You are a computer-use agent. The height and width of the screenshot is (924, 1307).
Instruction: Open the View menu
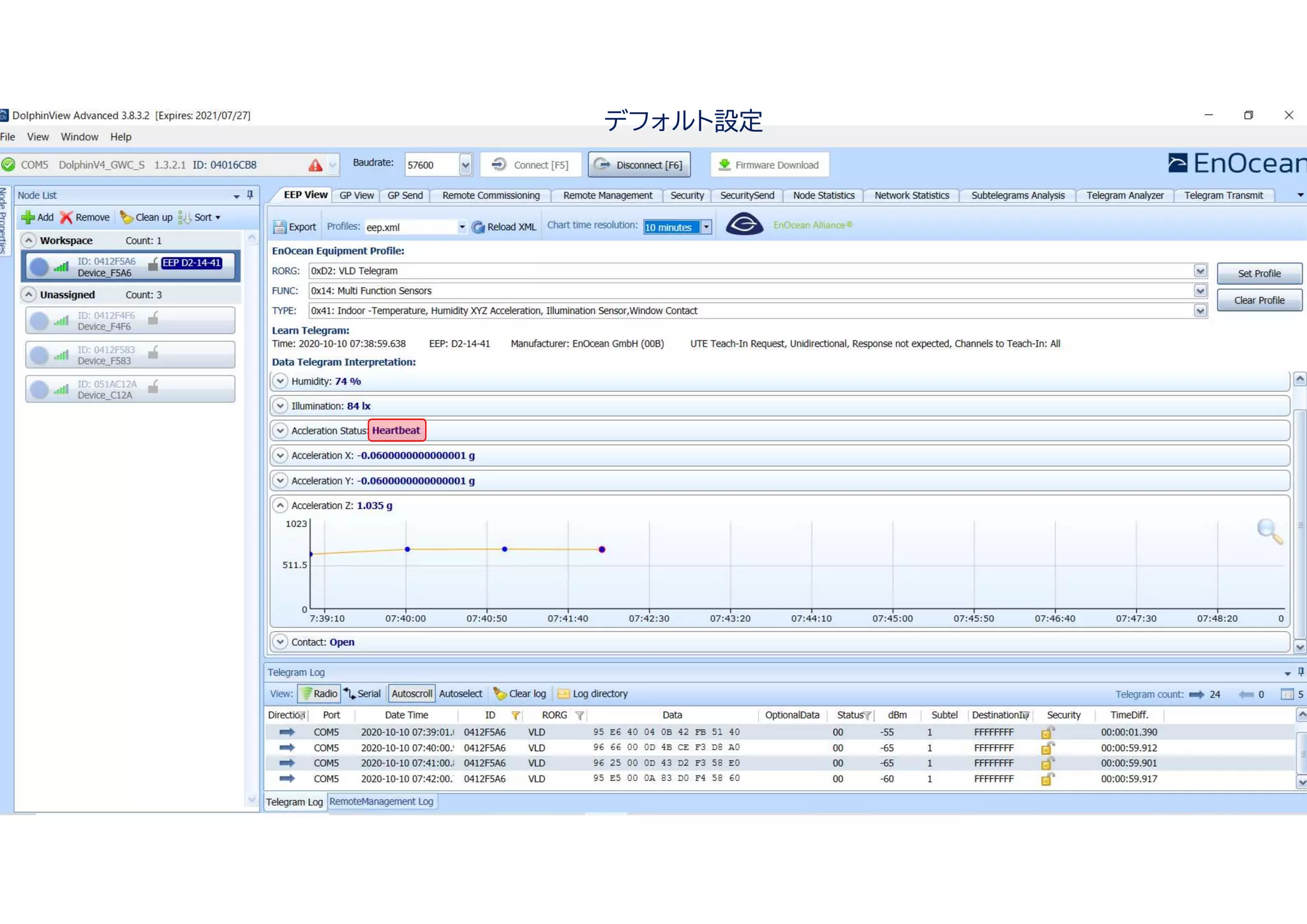tap(38, 137)
